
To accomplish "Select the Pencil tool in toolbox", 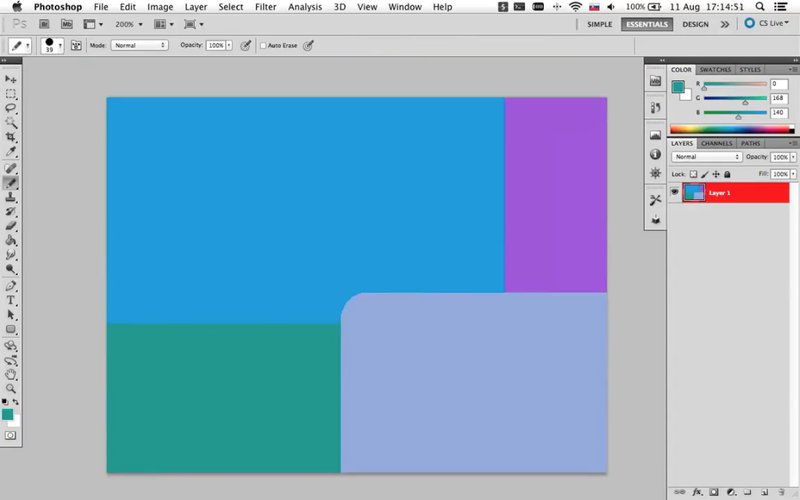I will click(x=11, y=183).
